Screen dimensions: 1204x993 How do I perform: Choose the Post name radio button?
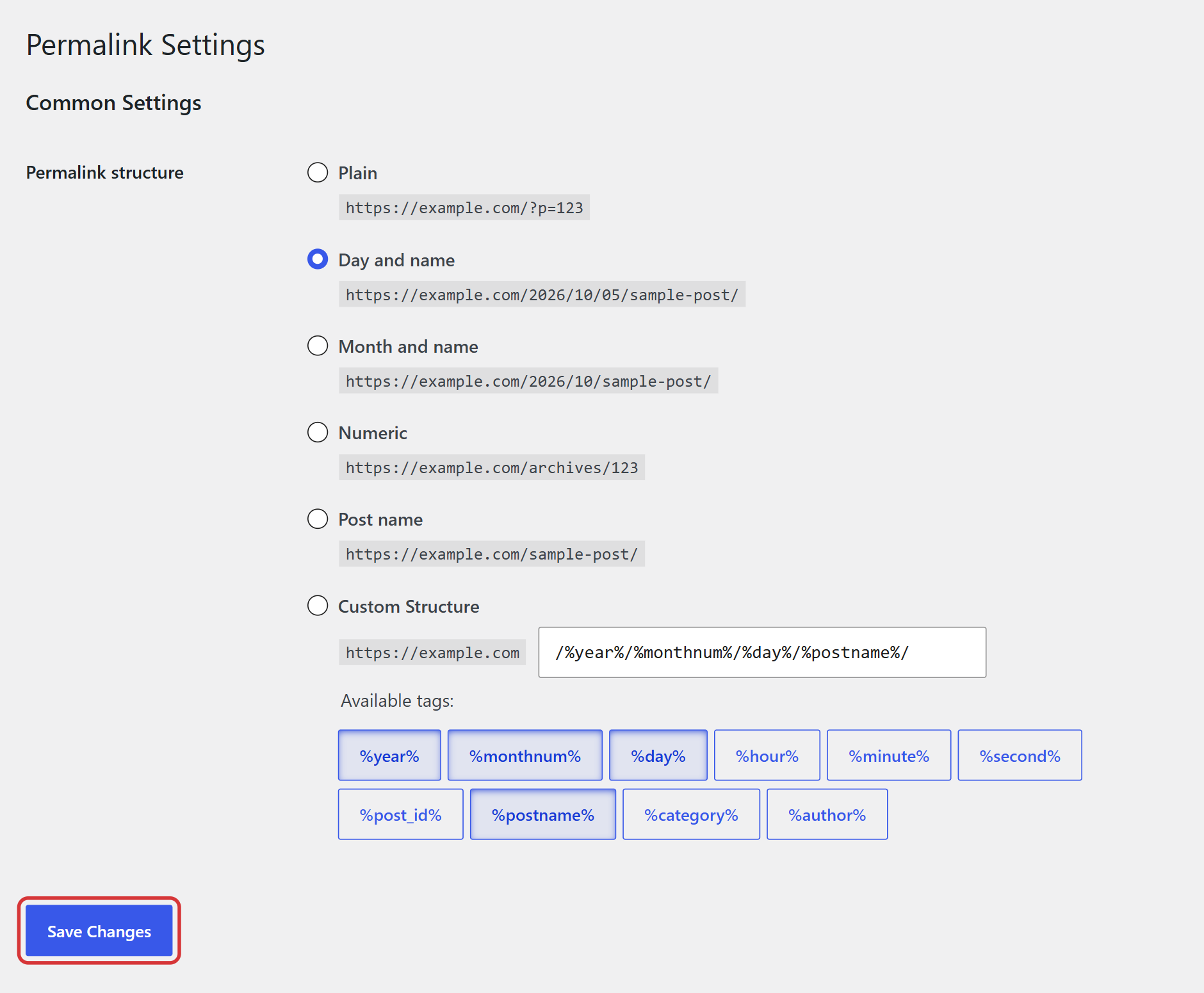coord(318,519)
